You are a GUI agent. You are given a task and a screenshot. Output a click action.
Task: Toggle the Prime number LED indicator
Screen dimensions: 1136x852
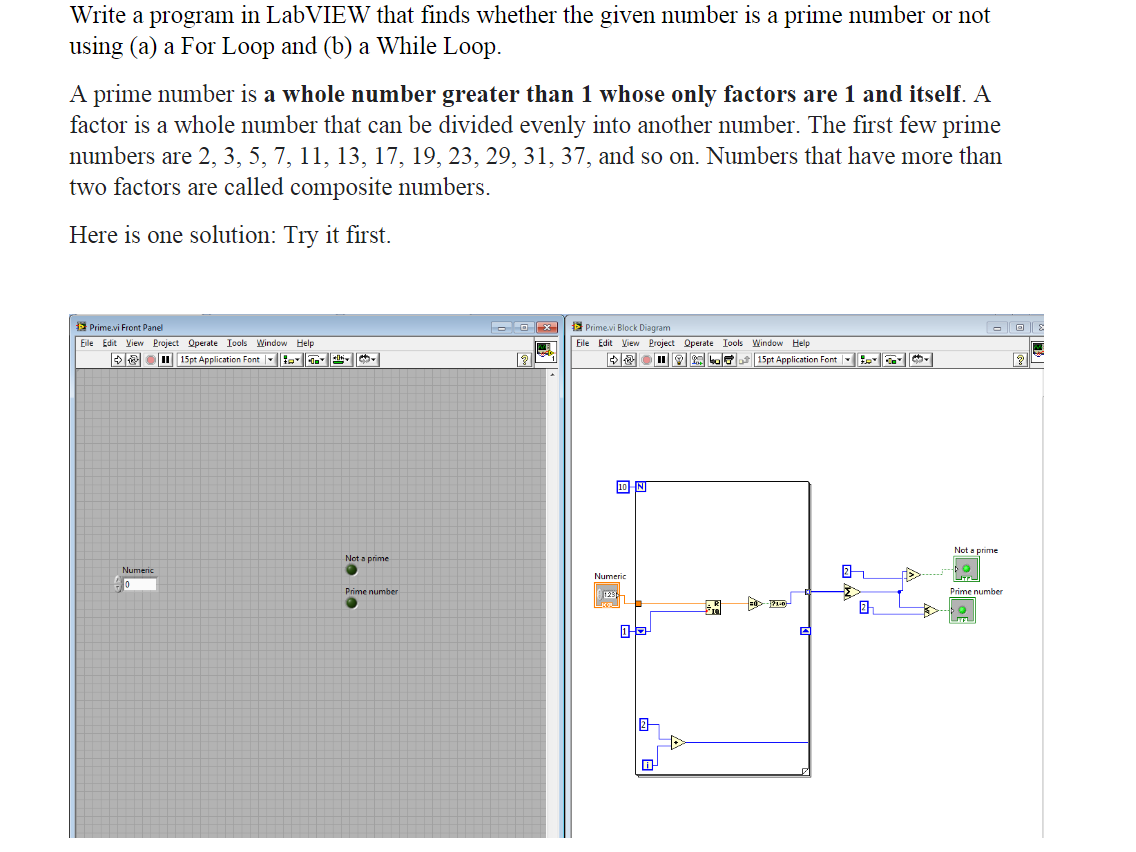pyautogui.click(x=351, y=603)
